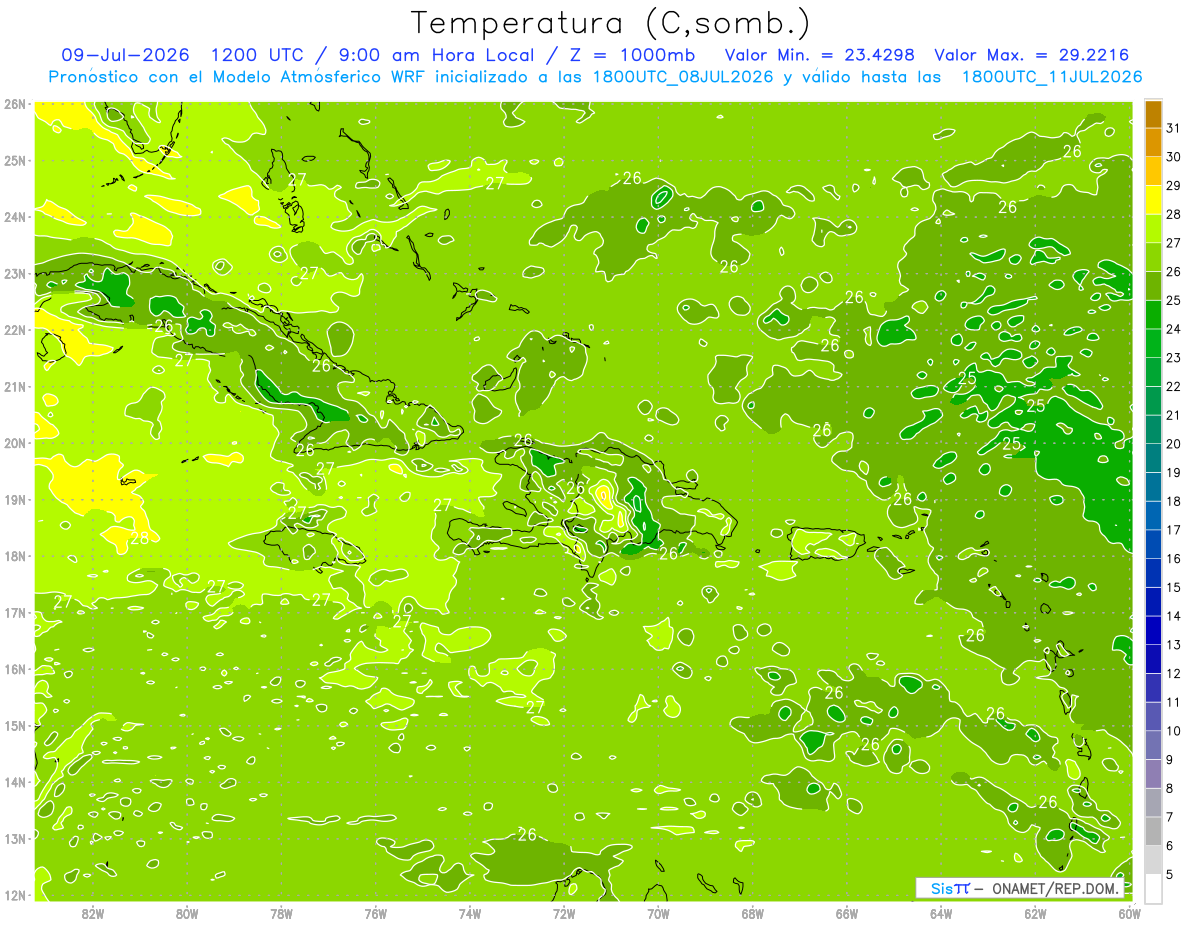
Task: Click the "5" label on the color scale
Action: click(x=1170, y=874)
